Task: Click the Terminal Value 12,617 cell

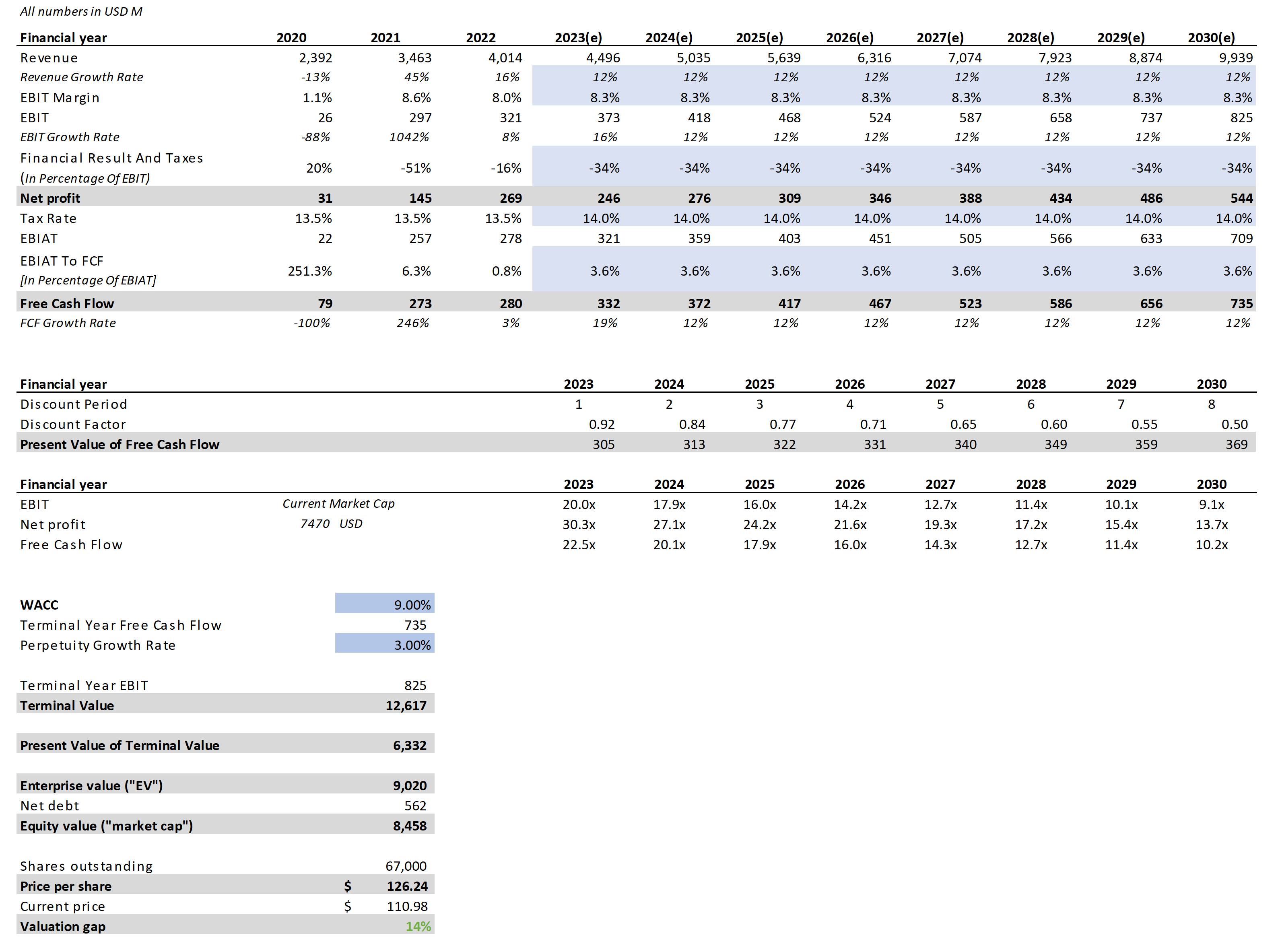Action: tap(406, 705)
